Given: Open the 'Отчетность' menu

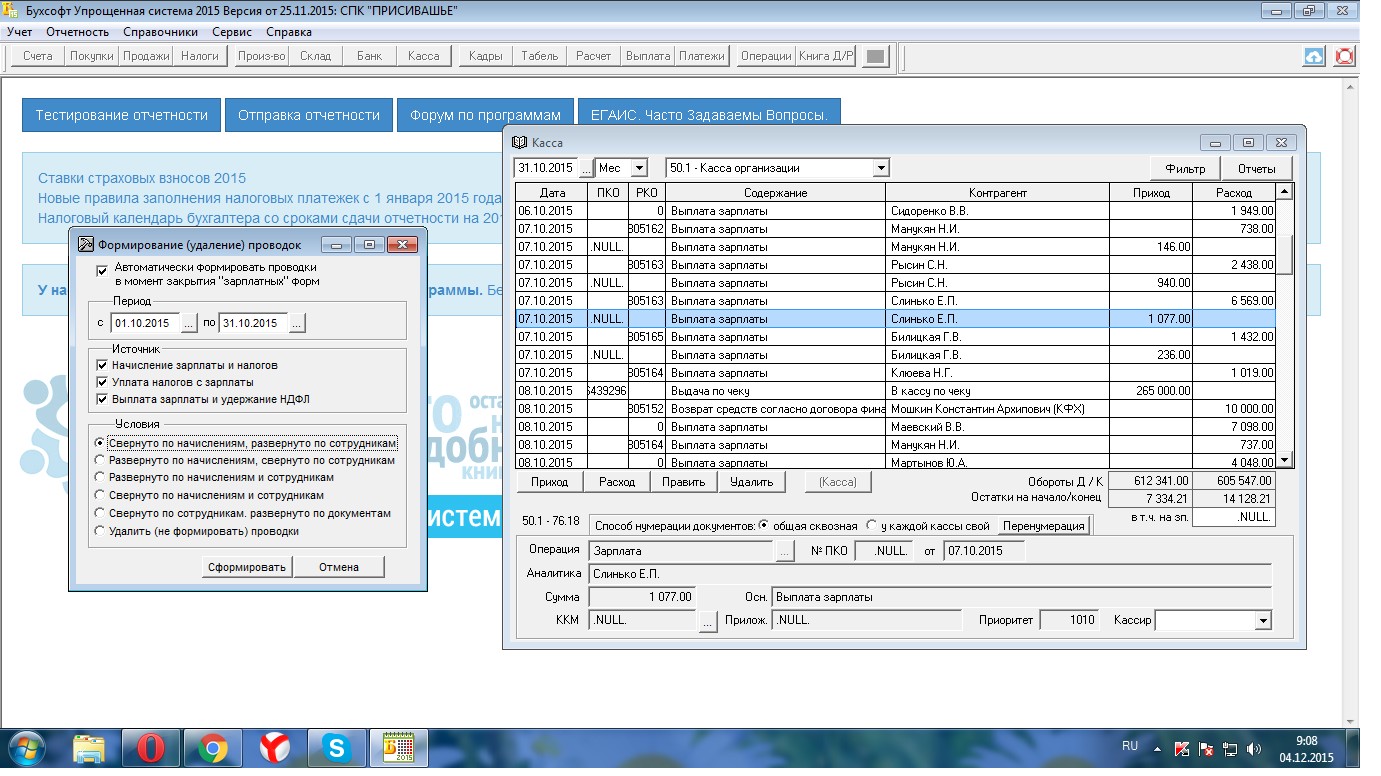Looking at the screenshot, I should click(x=77, y=32).
